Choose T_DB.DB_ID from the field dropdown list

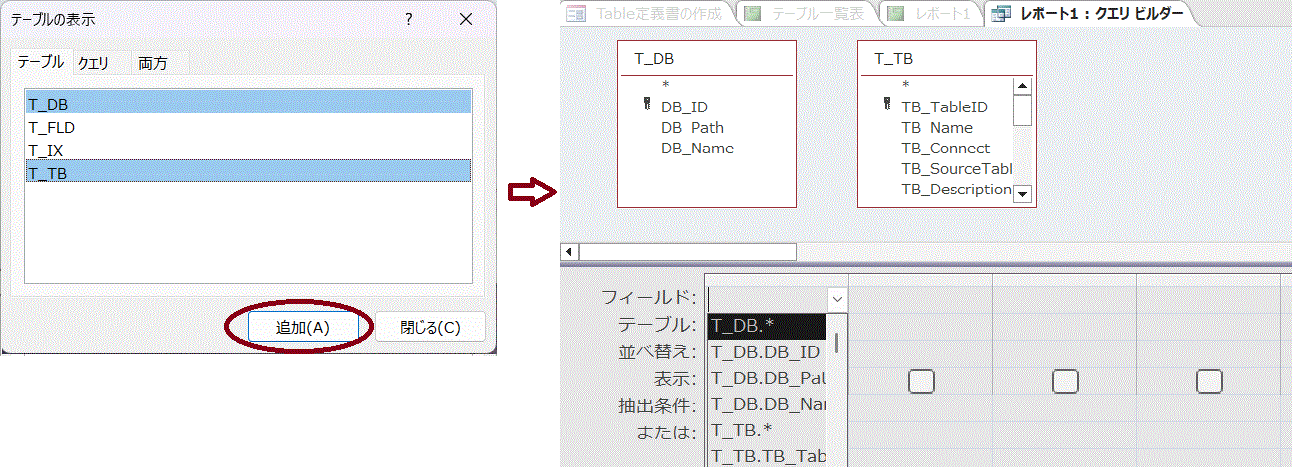(766, 352)
